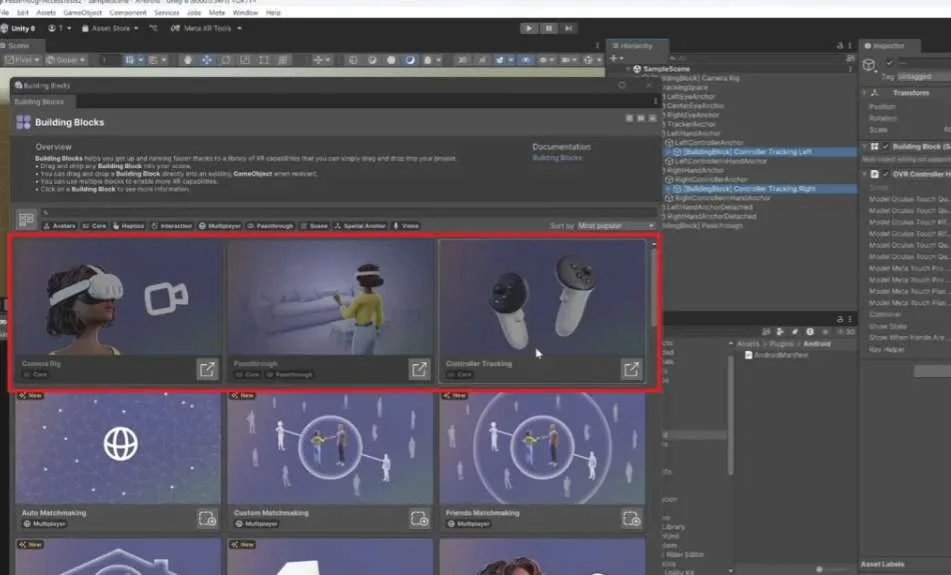Open the GameObject menu
Image resolution: width=951 pixels, height=575 pixels.
82,13
